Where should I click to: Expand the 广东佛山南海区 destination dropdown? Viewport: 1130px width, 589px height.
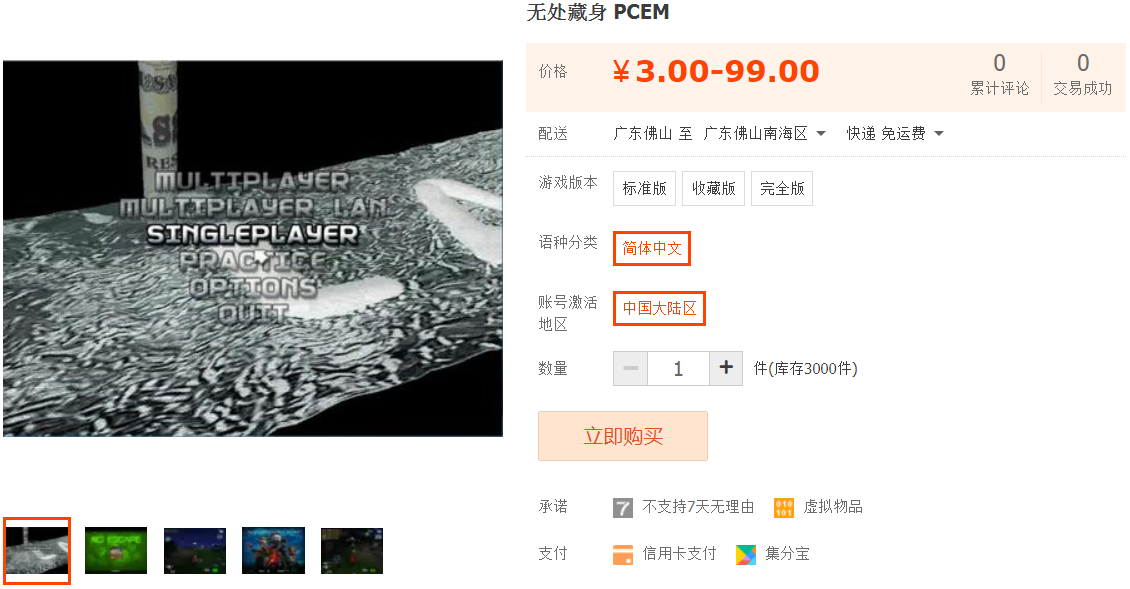(764, 133)
